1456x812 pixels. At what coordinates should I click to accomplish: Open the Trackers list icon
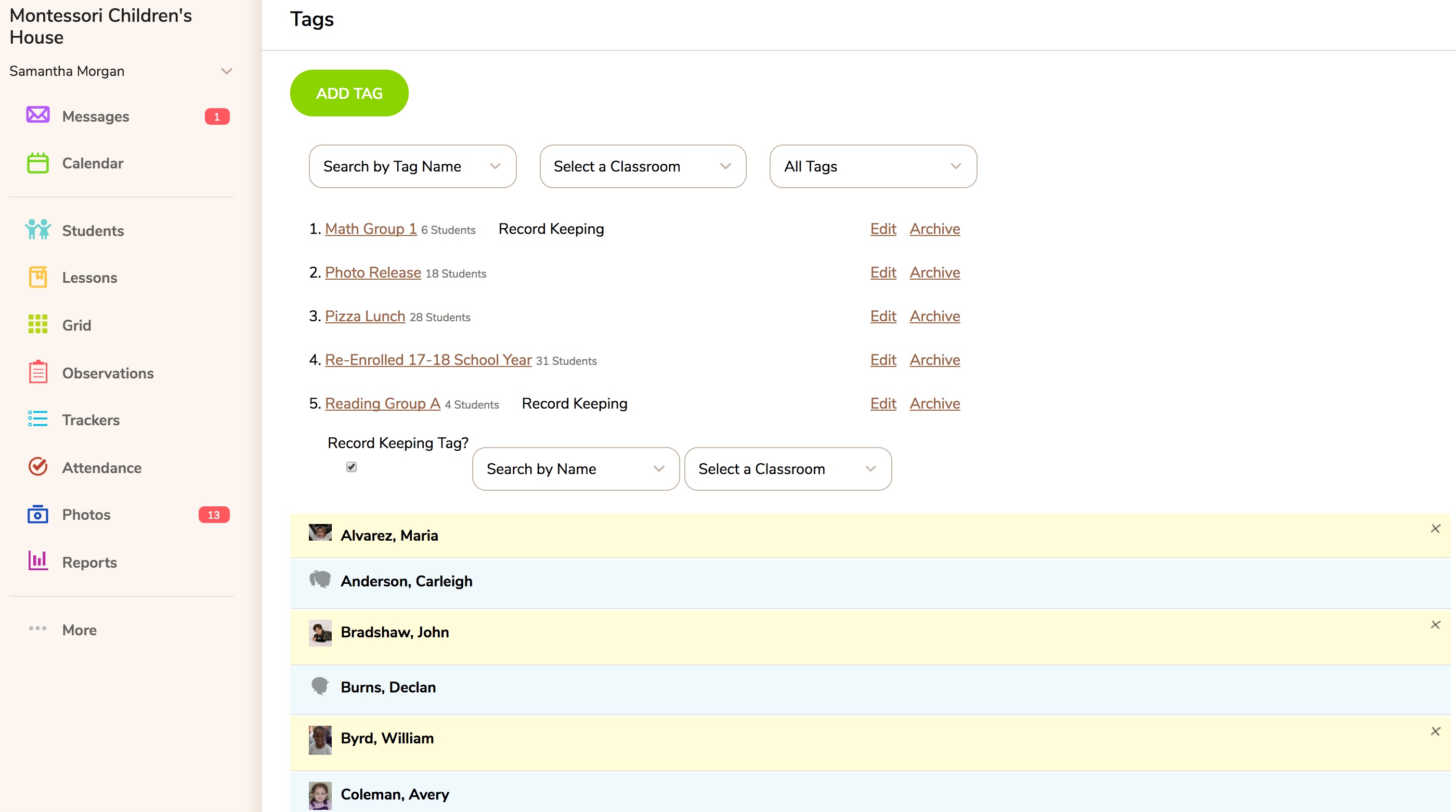(x=38, y=418)
